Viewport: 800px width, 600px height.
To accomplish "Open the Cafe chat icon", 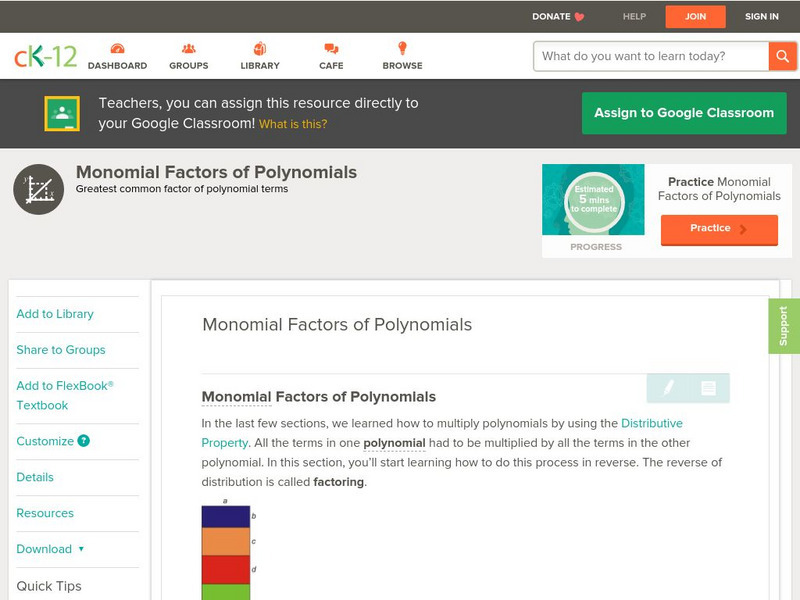I will 331,49.
